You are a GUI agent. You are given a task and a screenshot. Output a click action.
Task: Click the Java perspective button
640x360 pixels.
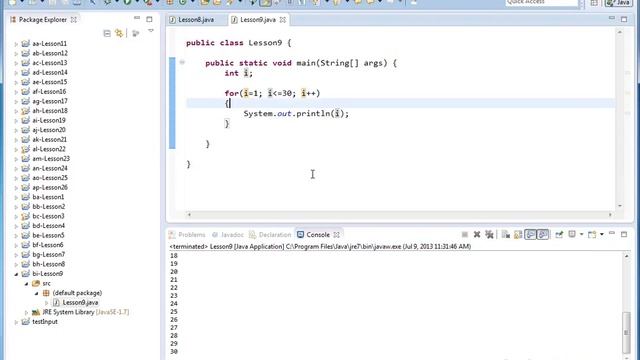pos(618,3)
